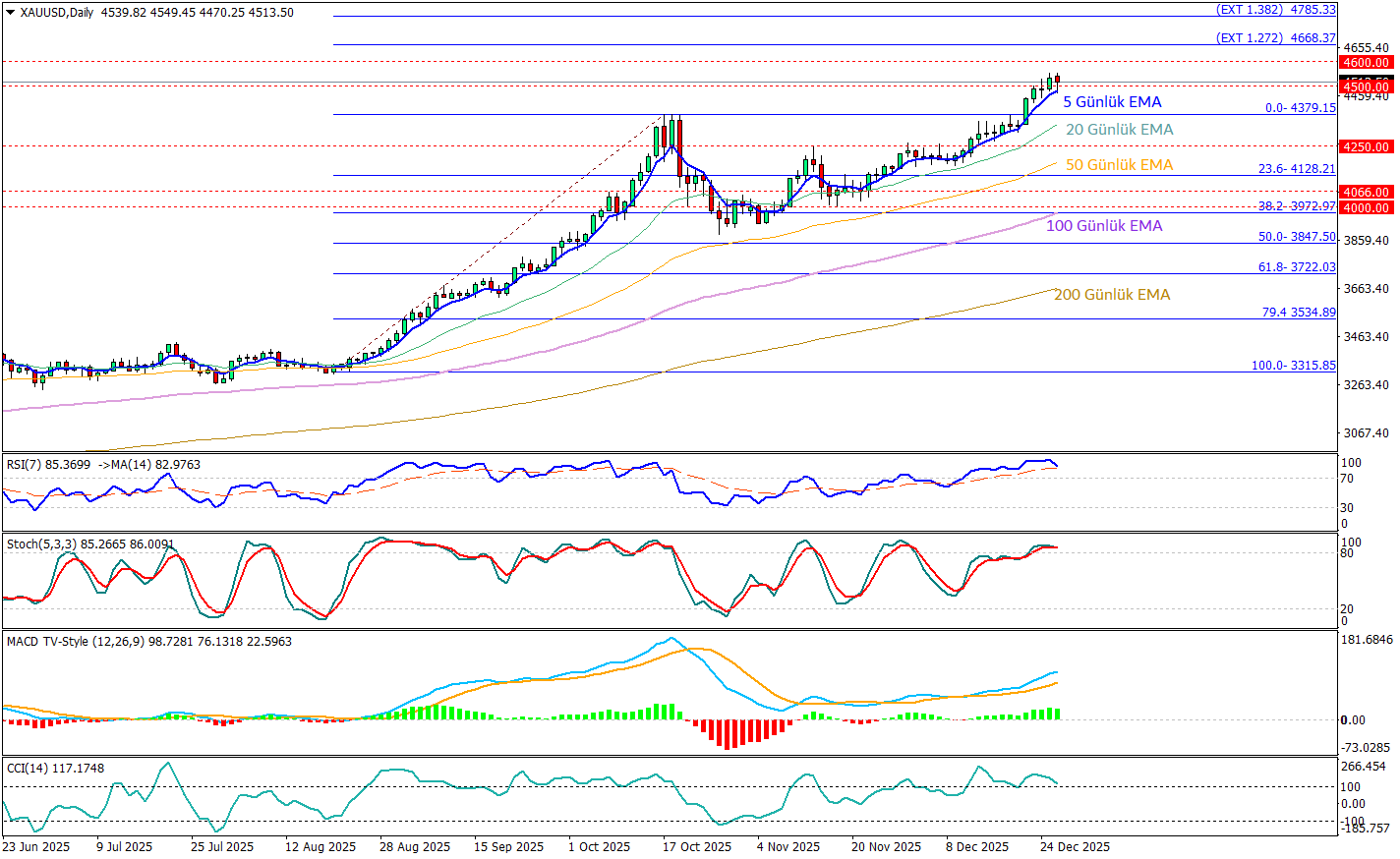Click the red 4600.00 price level tag
The width and height of the screenshot is (1400, 859).
click(1366, 63)
